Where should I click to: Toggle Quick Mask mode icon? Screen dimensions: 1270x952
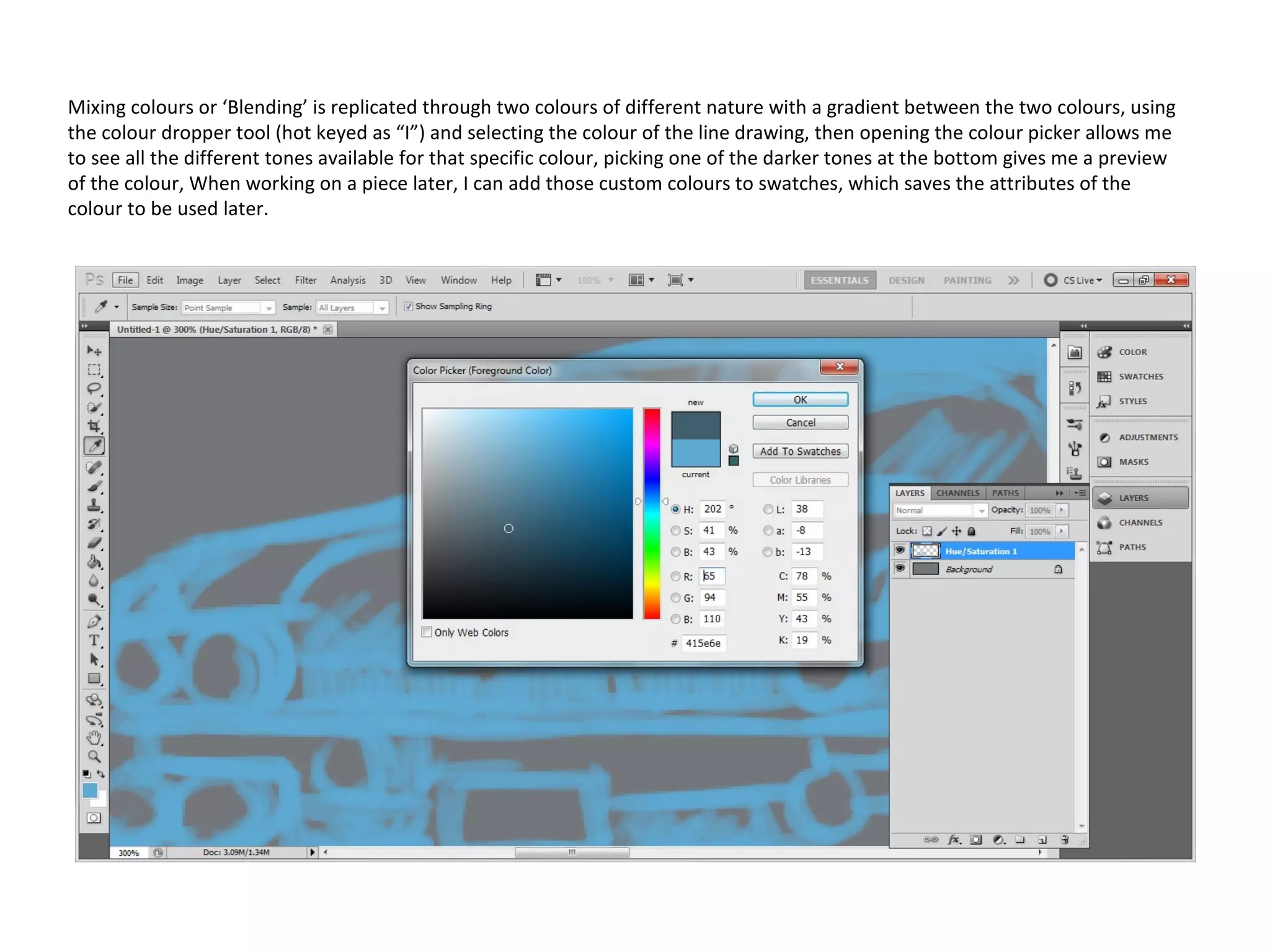(94, 818)
